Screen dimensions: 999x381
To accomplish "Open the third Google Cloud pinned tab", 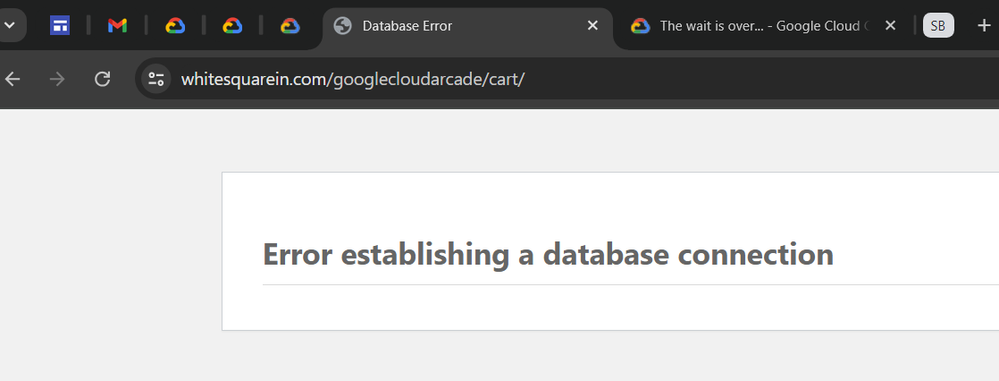I will click(290, 25).
